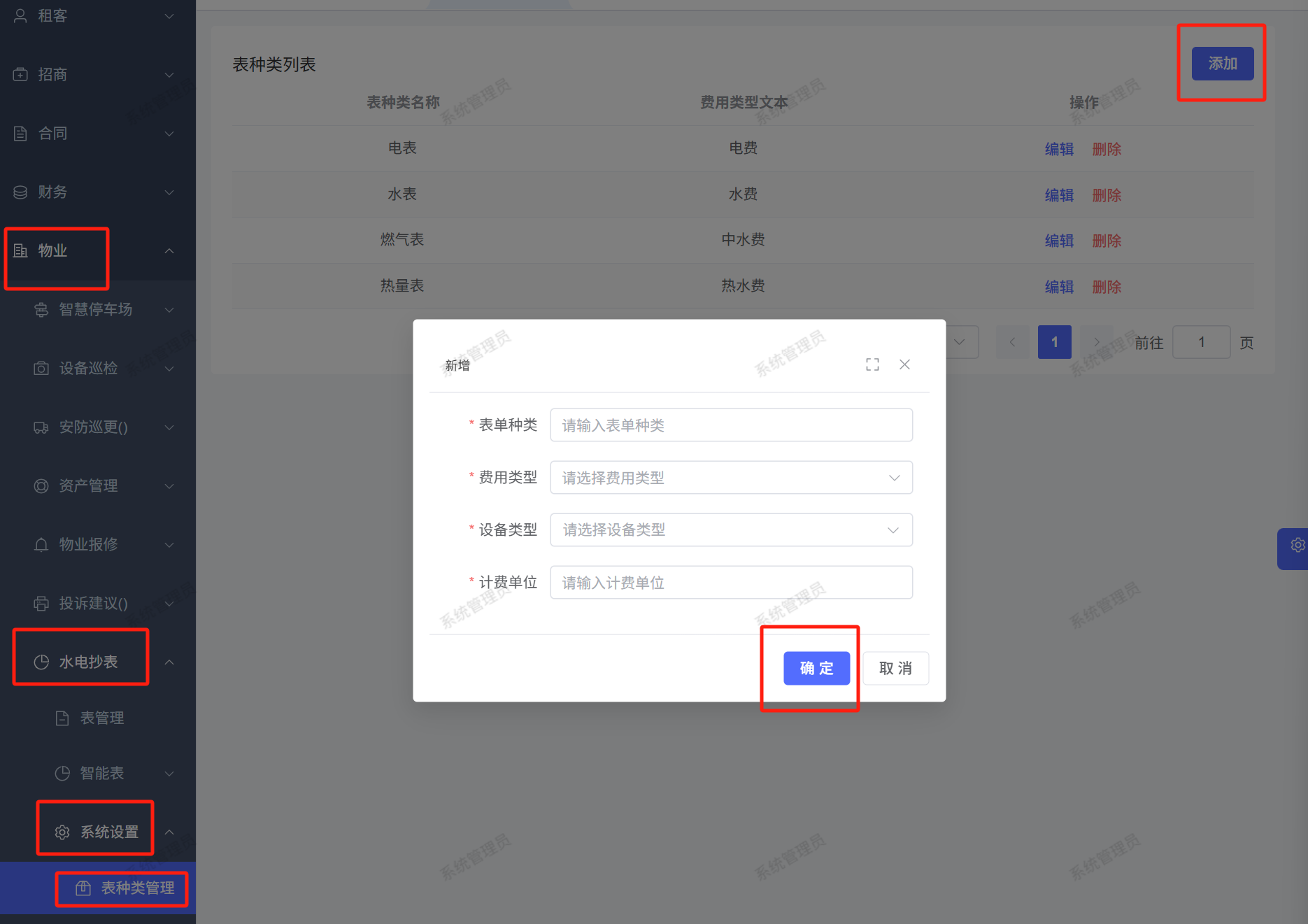Select 表种类管理 menu item
Image resolution: width=1308 pixels, height=924 pixels.
137,888
